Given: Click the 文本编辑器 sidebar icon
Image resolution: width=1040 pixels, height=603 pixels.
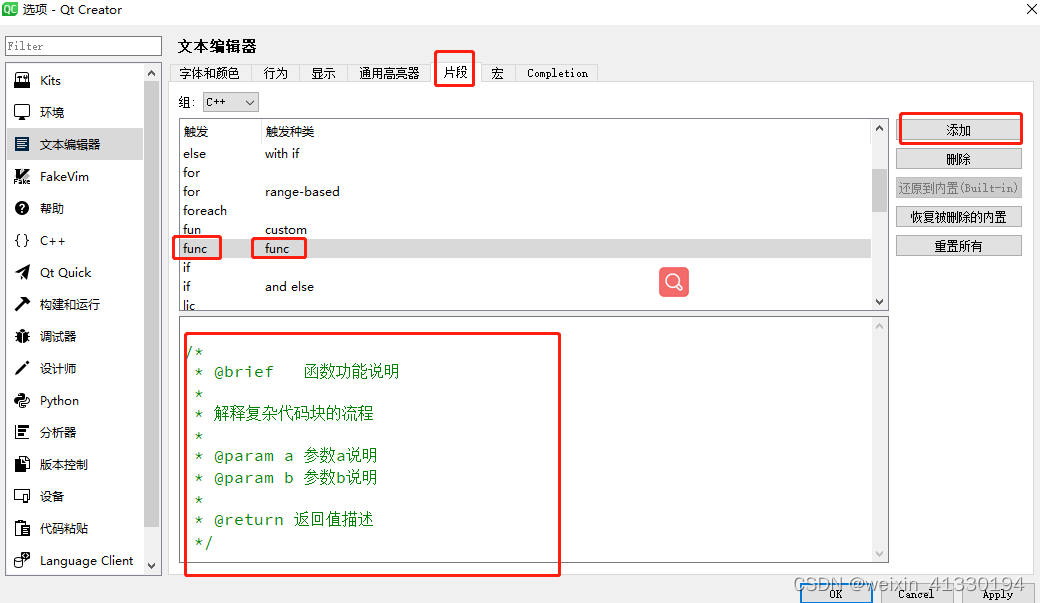Looking at the screenshot, I should 22,144.
